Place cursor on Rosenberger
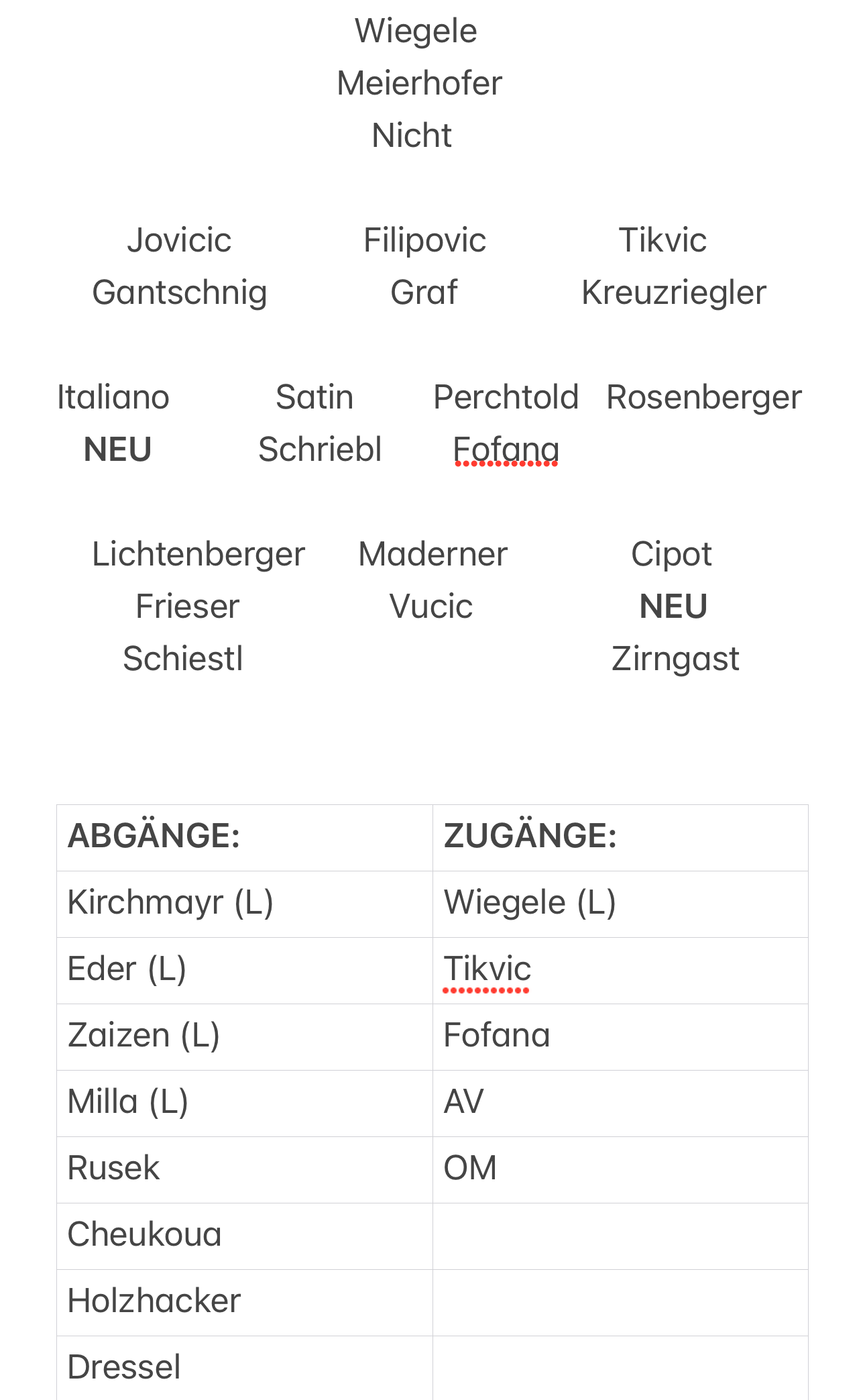The width and height of the screenshot is (865, 1400). pos(704,398)
